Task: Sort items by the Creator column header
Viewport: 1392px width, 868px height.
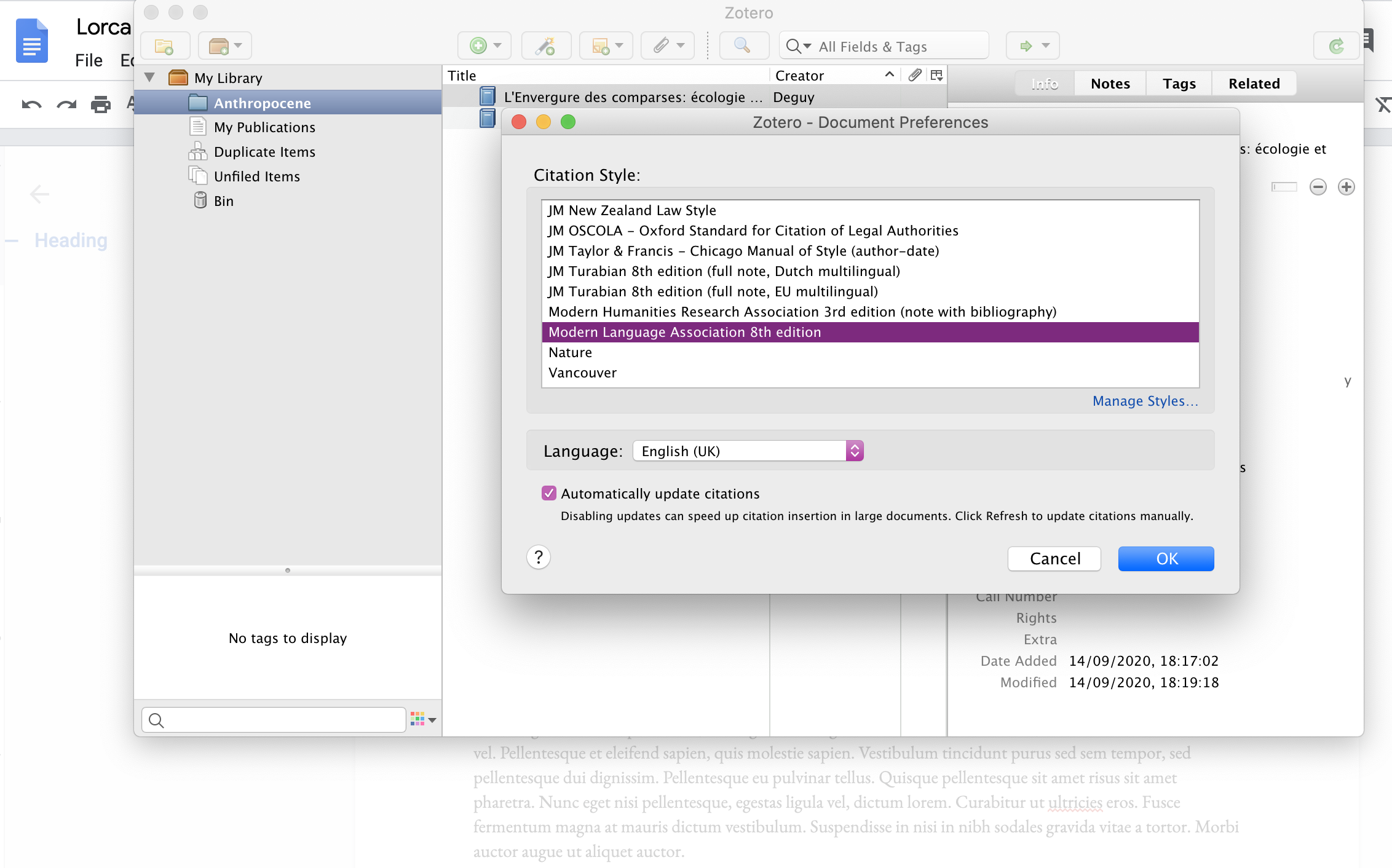Action: click(834, 76)
